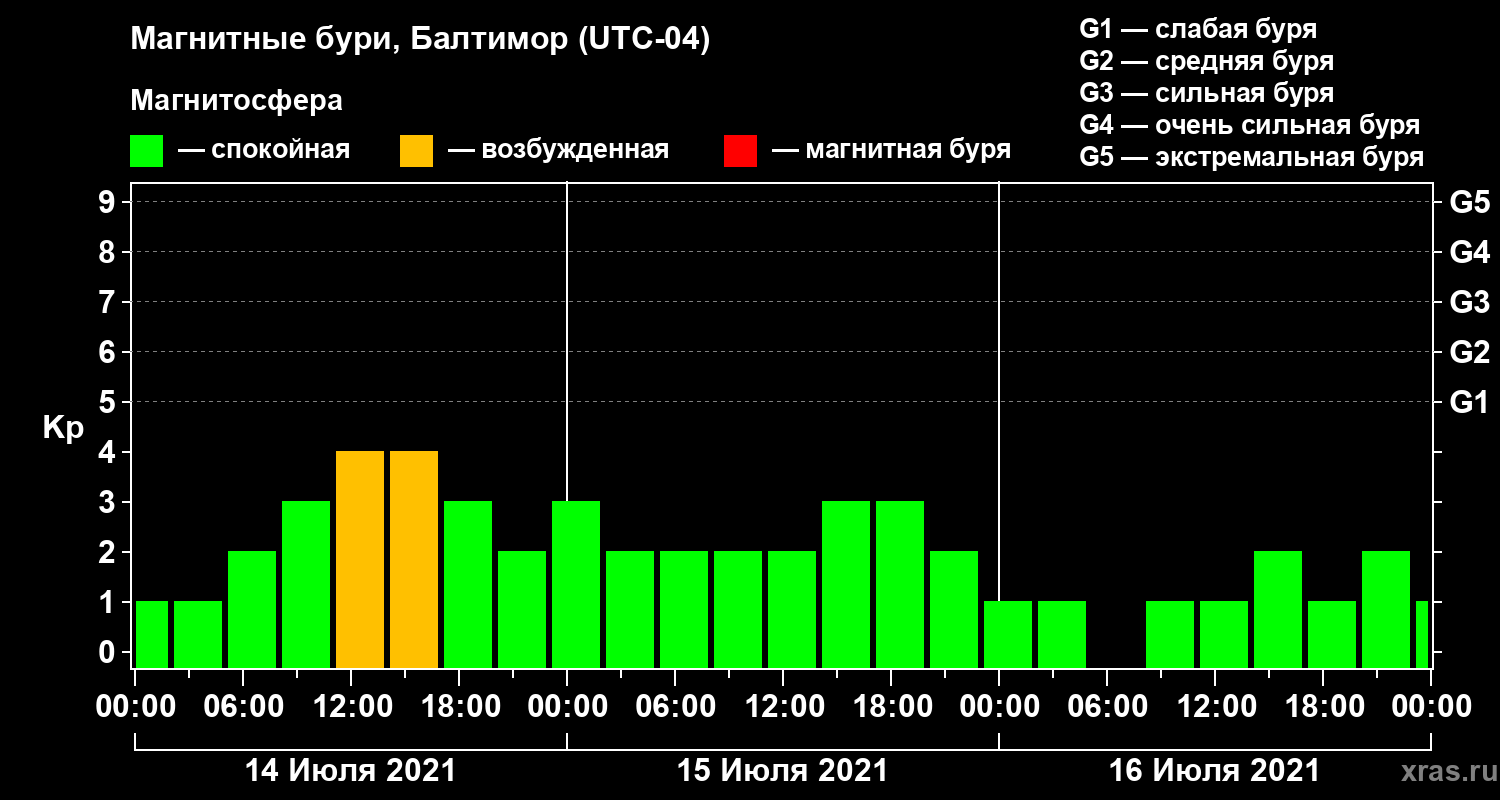Click the Kp 2 bar at 06:00–09:00 15 July

tap(684, 610)
